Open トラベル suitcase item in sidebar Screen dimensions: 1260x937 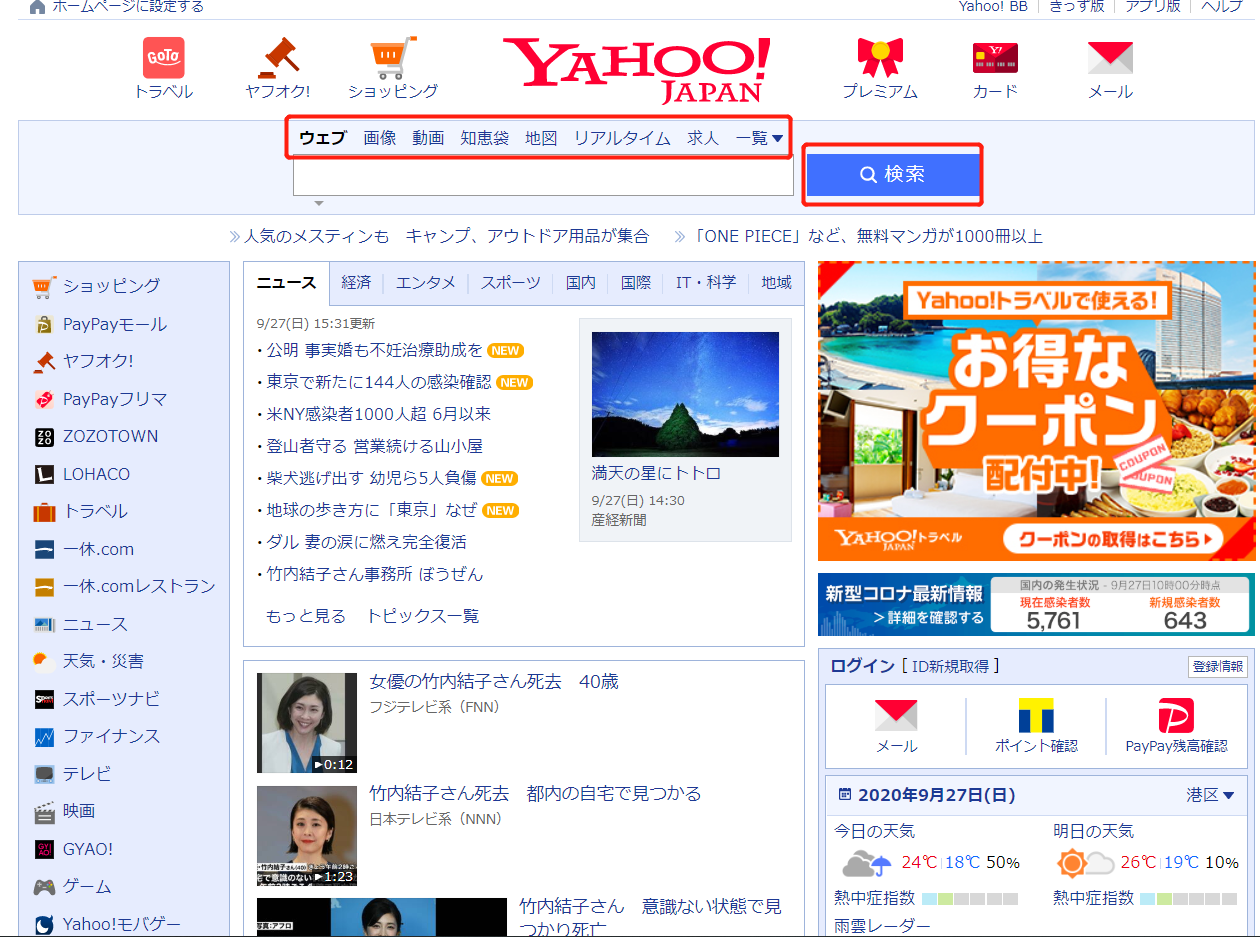coord(95,511)
